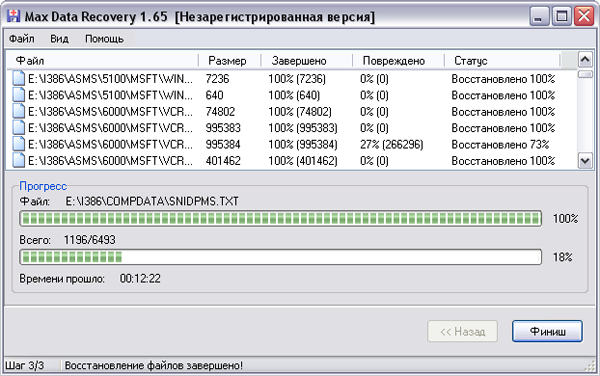Sort by the Файл column header
The height and width of the screenshot is (376, 600).
pos(103,60)
